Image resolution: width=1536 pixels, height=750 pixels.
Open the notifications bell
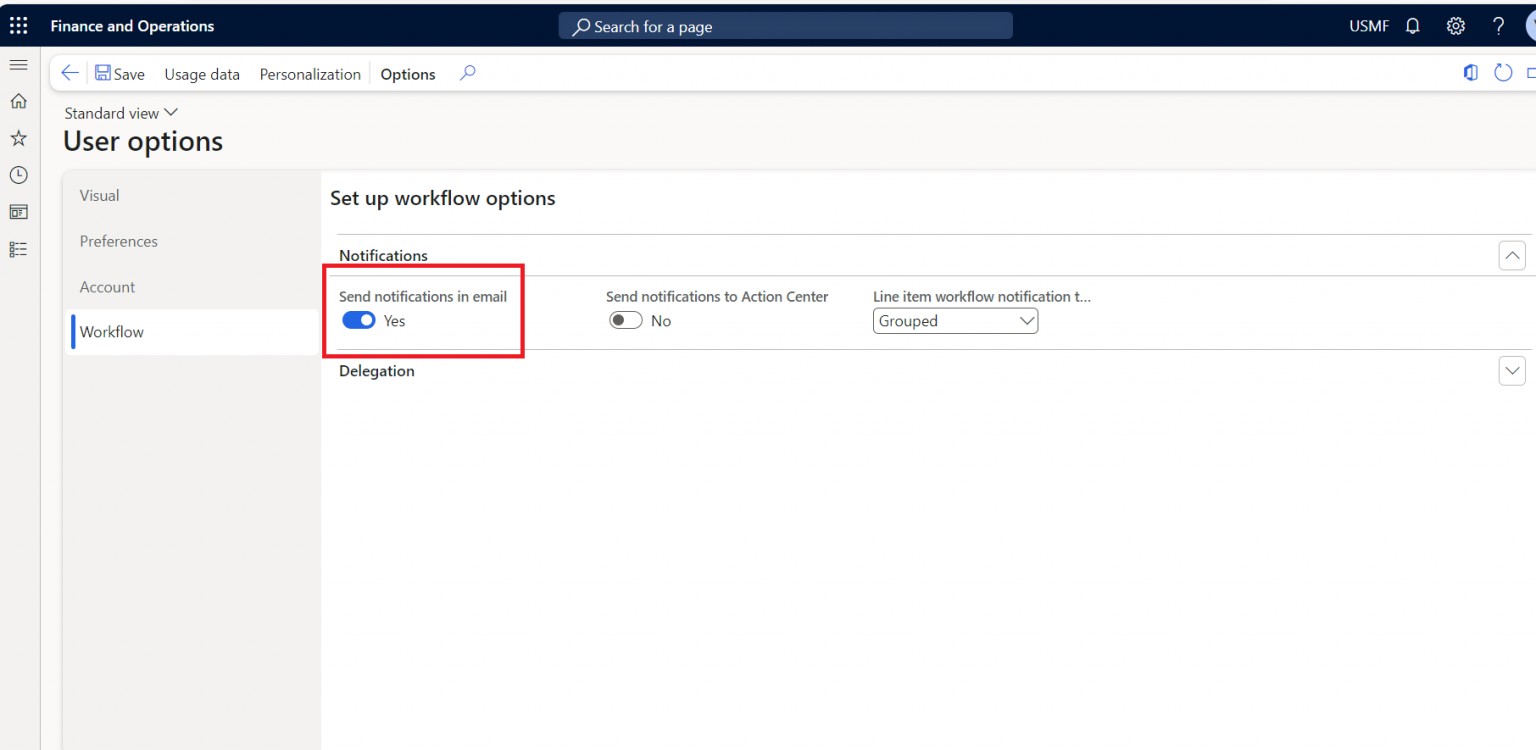click(1412, 26)
